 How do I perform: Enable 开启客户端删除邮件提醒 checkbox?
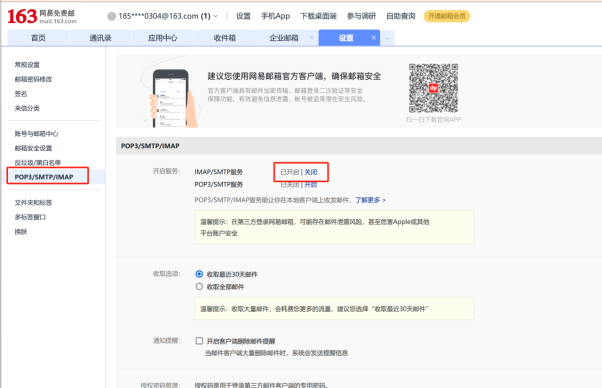click(x=199, y=341)
